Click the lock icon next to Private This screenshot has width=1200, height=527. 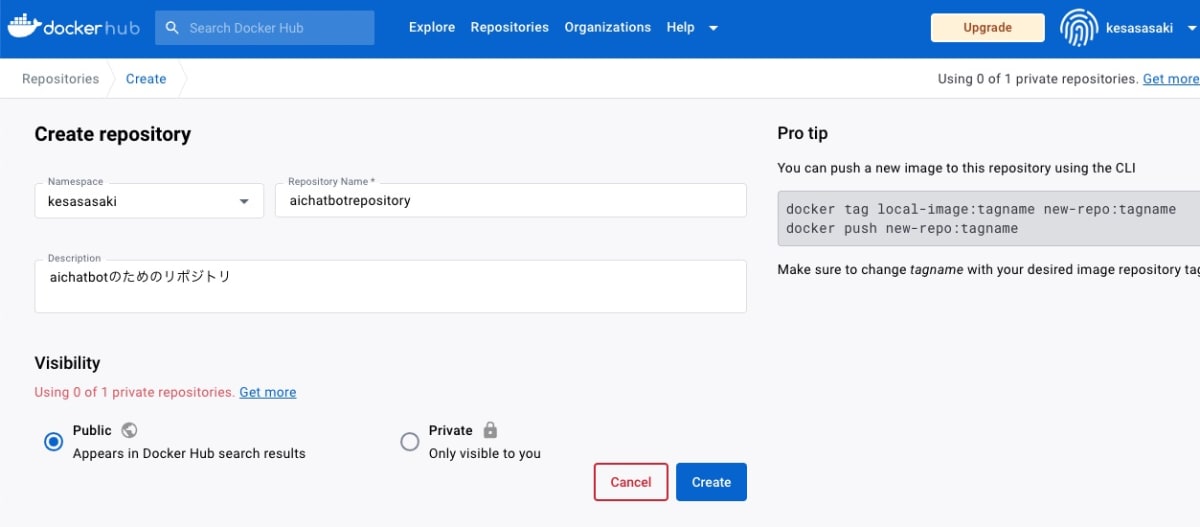490,430
